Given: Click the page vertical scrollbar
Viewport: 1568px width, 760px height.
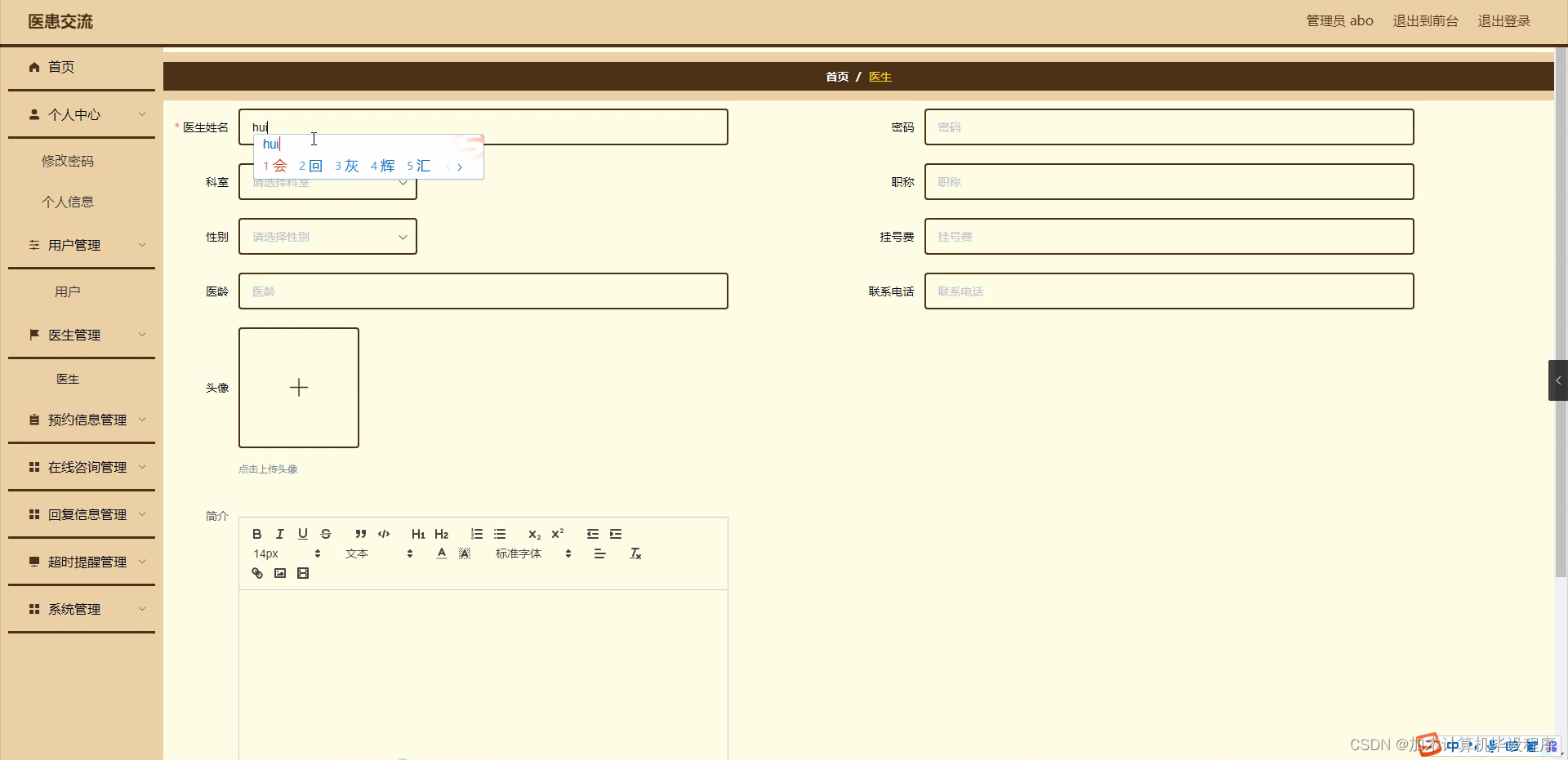Looking at the screenshot, I should tap(1561, 314).
